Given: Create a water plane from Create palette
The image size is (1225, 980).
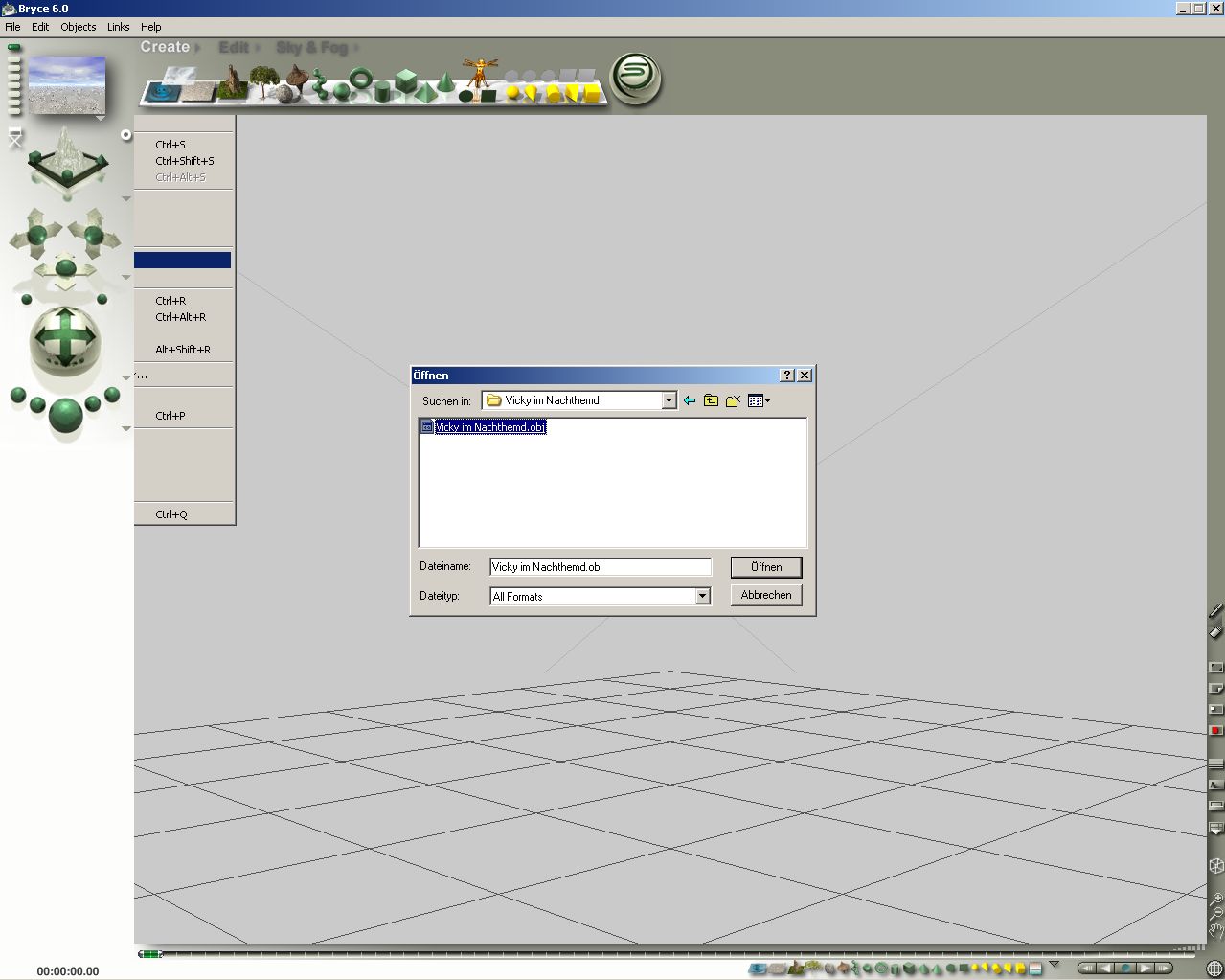Looking at the screenshot, I should click(x=162, y=91).
